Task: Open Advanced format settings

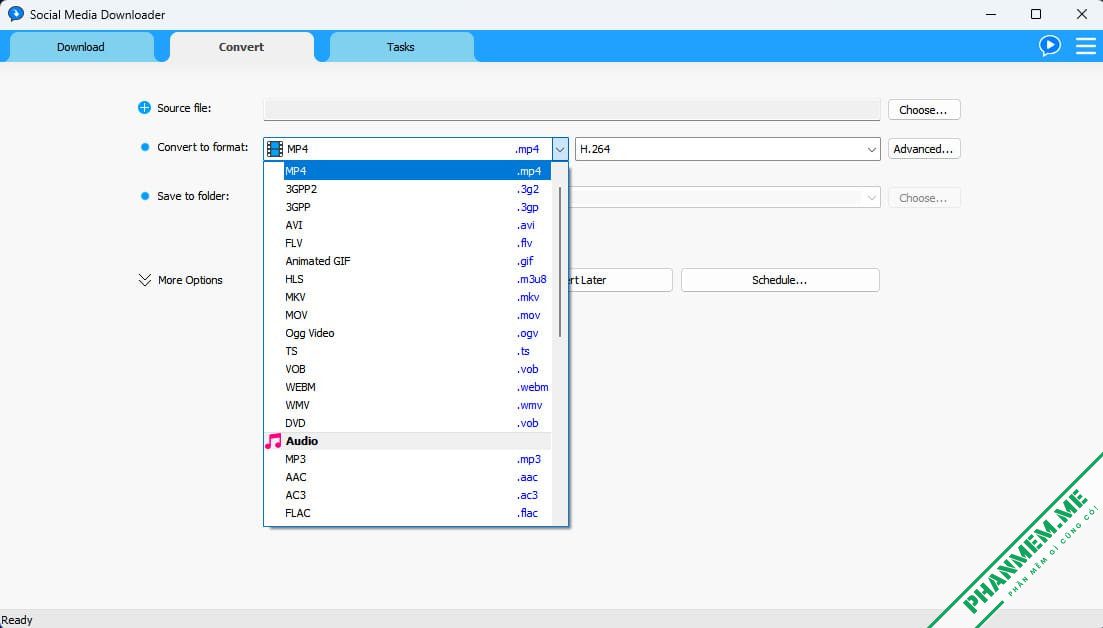Action: point(924,149)
